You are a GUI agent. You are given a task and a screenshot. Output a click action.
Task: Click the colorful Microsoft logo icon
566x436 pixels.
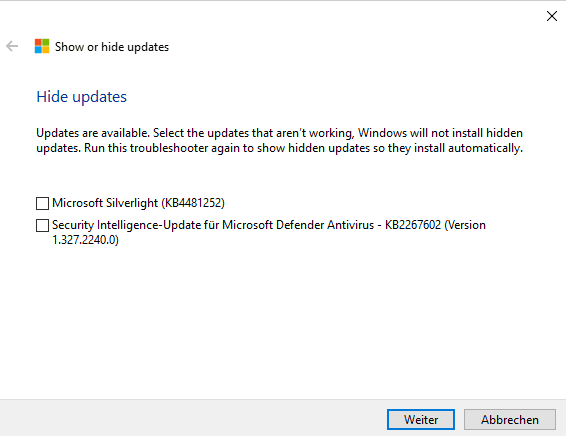(42, 46)
